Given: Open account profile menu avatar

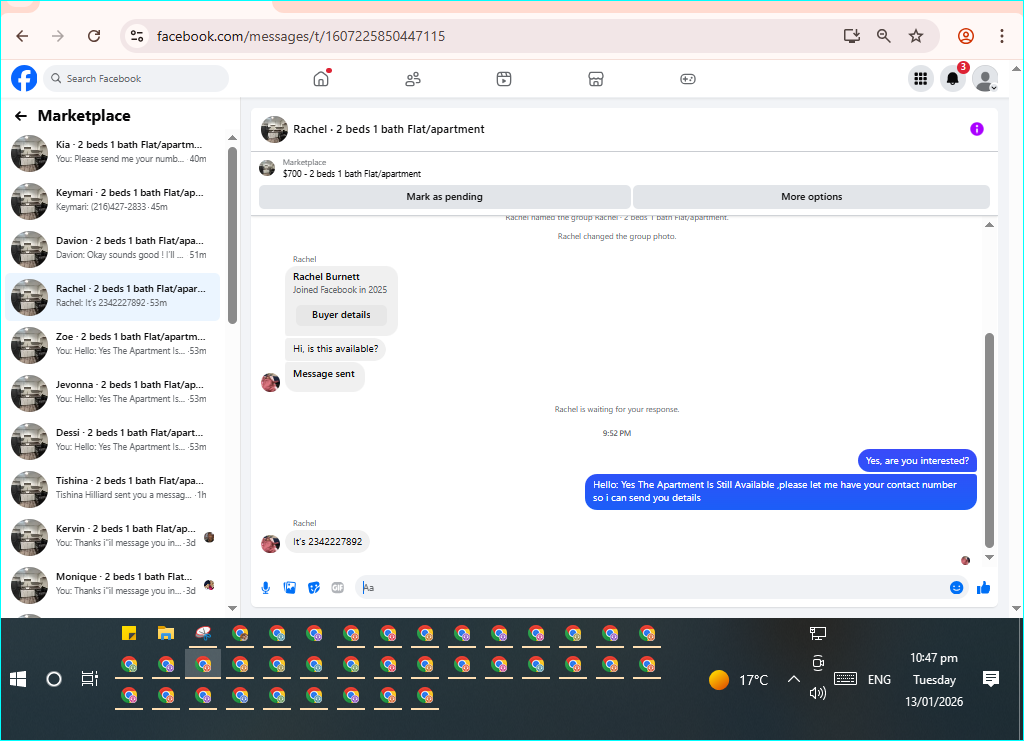Looking at the screenshot, I should click(x=985, y=79).
